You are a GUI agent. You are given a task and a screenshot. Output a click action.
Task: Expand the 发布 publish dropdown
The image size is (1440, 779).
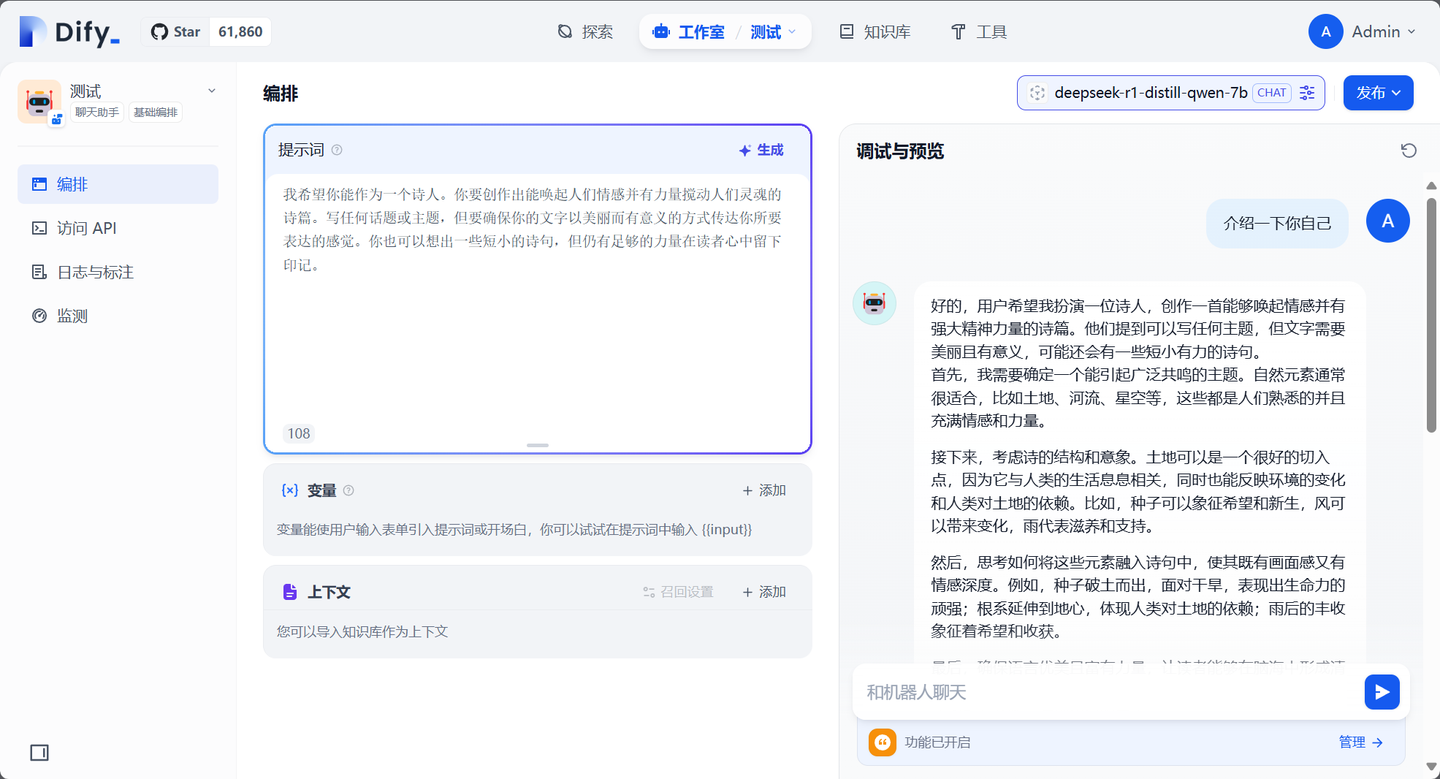(x=1378, y=92)
